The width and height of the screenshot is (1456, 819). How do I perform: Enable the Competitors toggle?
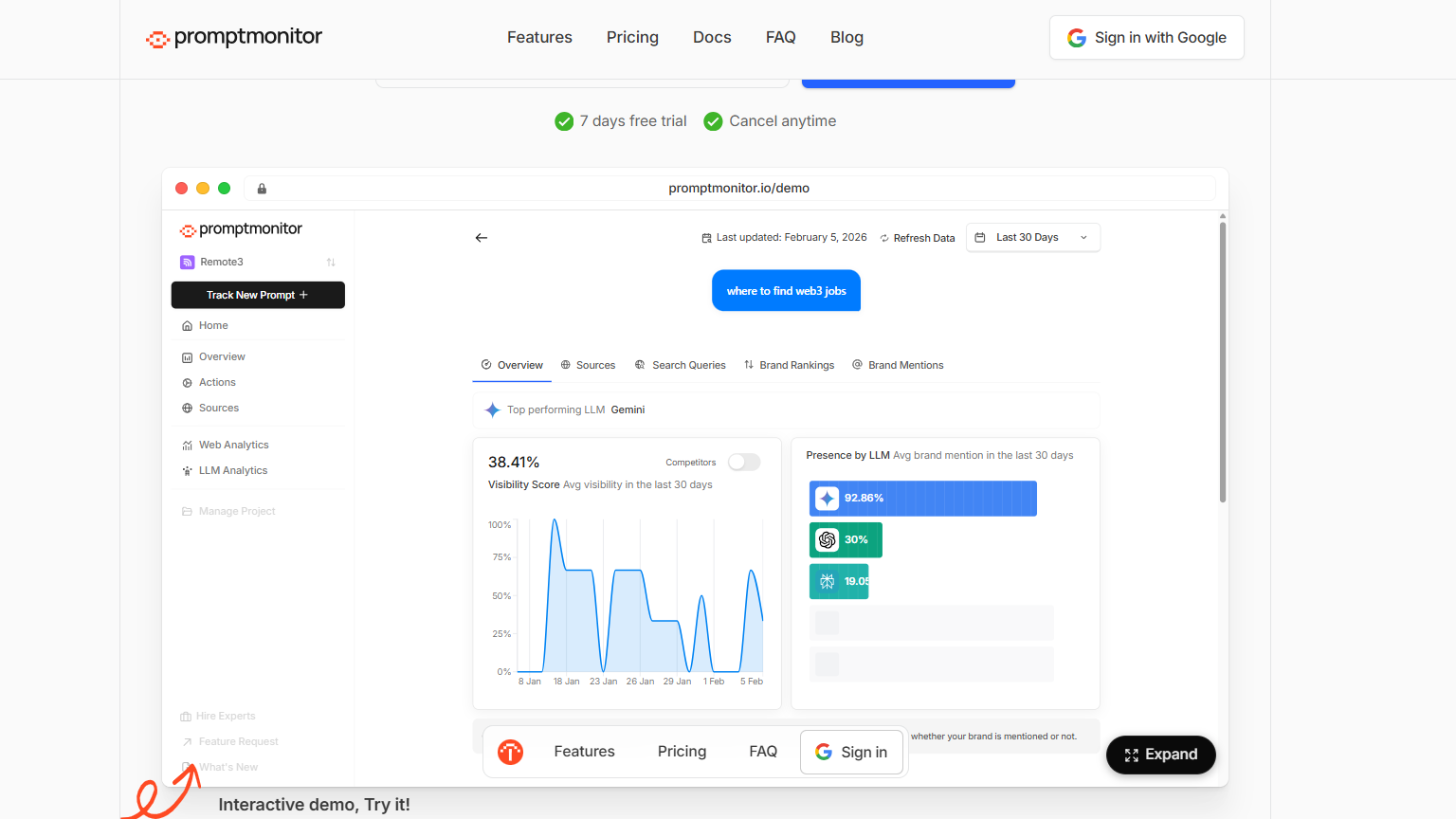743,462
